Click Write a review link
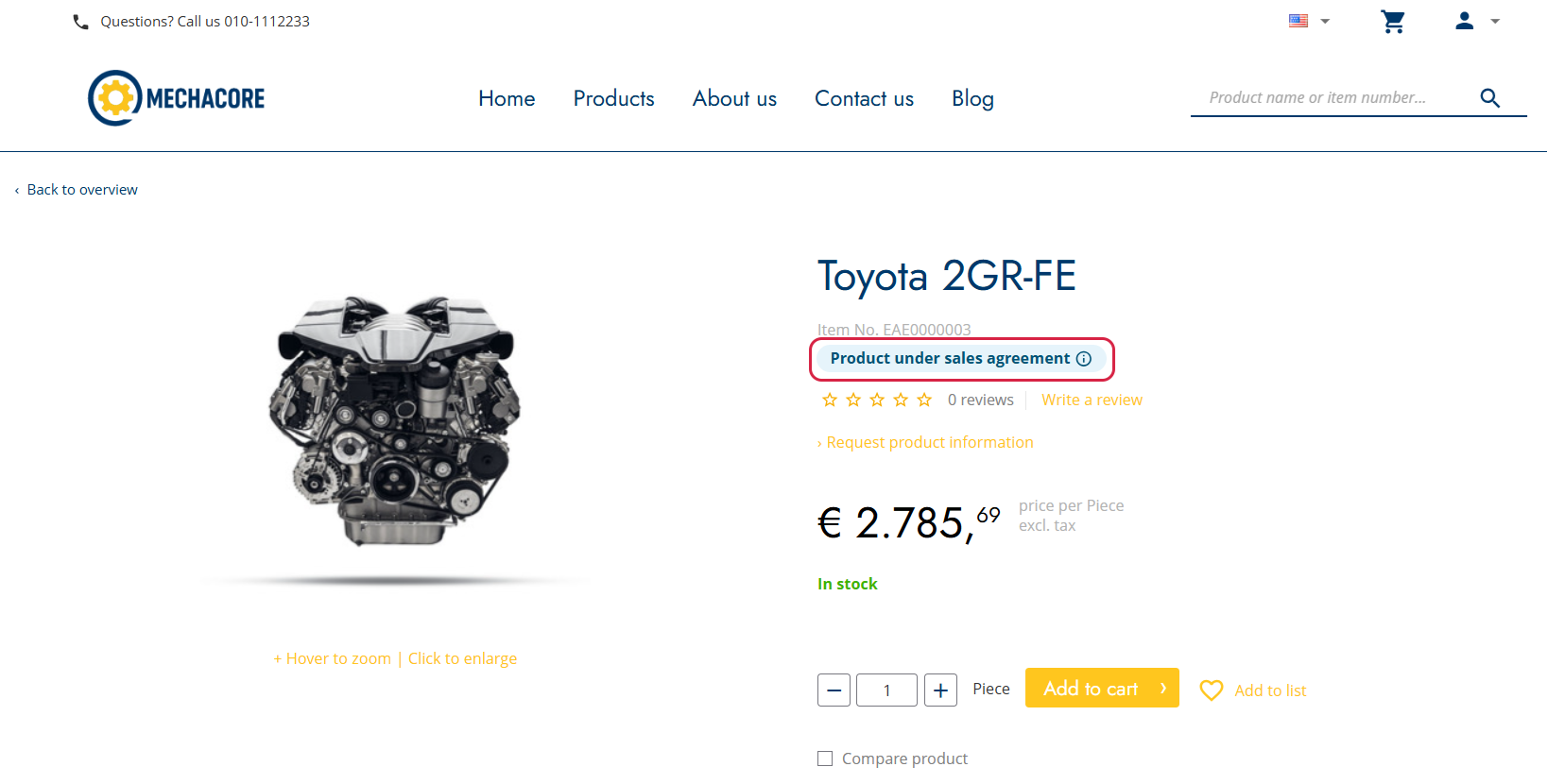Viewport: 1547px width, 784px height. 1091,400
